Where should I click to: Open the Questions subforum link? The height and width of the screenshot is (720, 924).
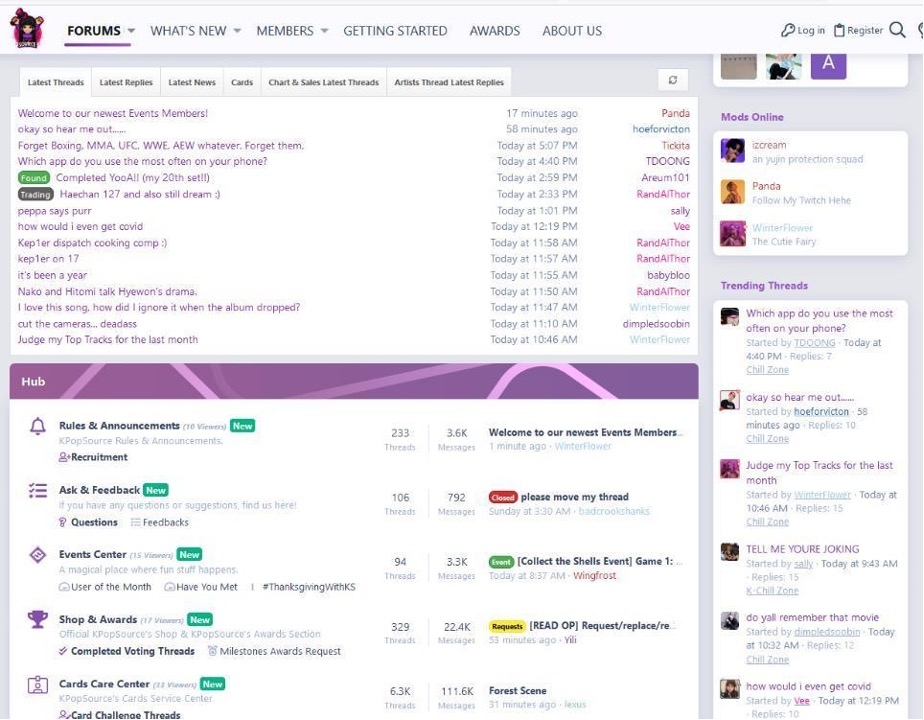(94, 522)
